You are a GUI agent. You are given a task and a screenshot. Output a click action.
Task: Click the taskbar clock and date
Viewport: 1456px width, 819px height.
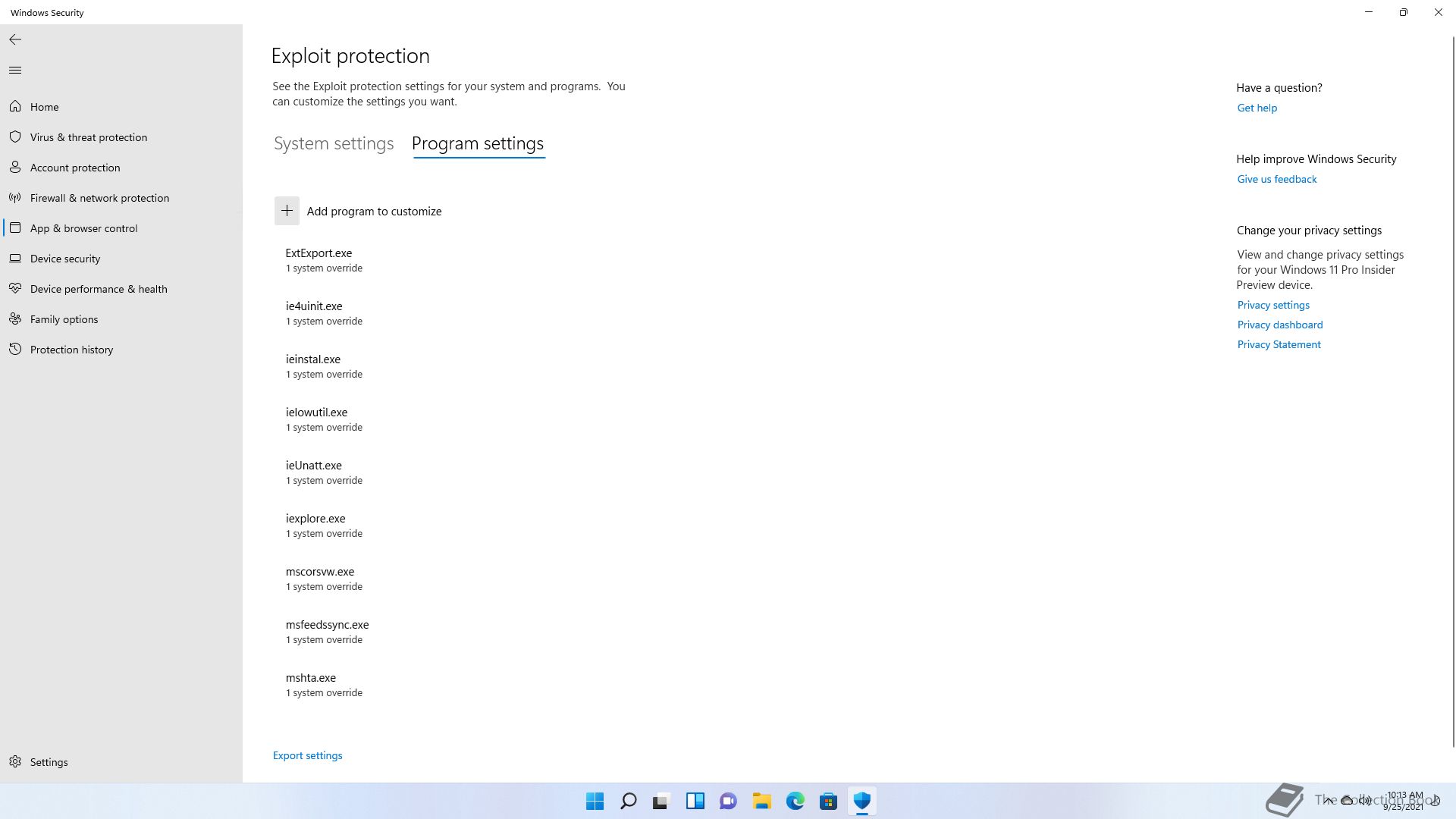tap(1404, 801)
